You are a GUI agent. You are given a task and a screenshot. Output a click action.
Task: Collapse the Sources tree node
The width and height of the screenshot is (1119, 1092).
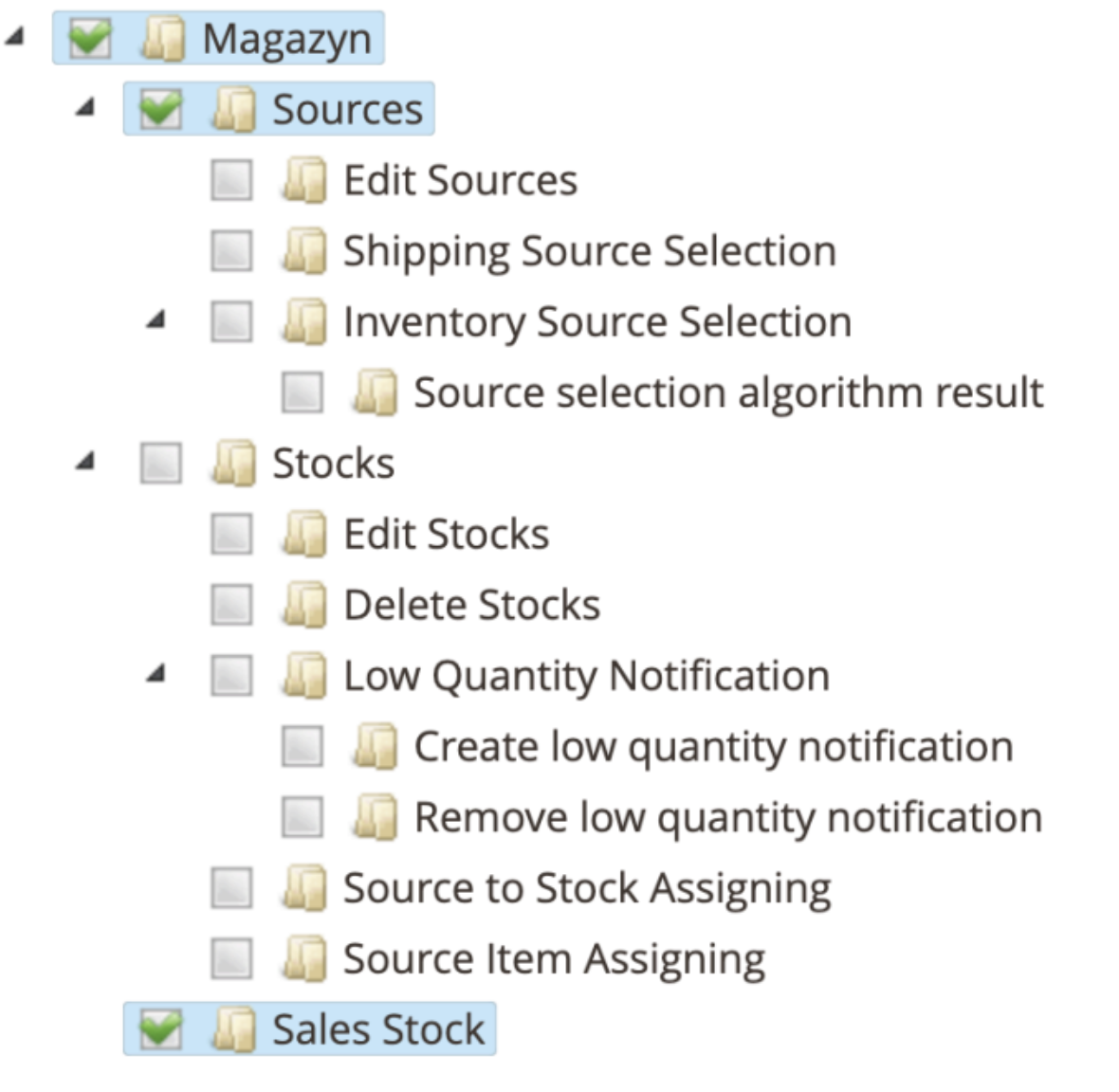point(85,108)
